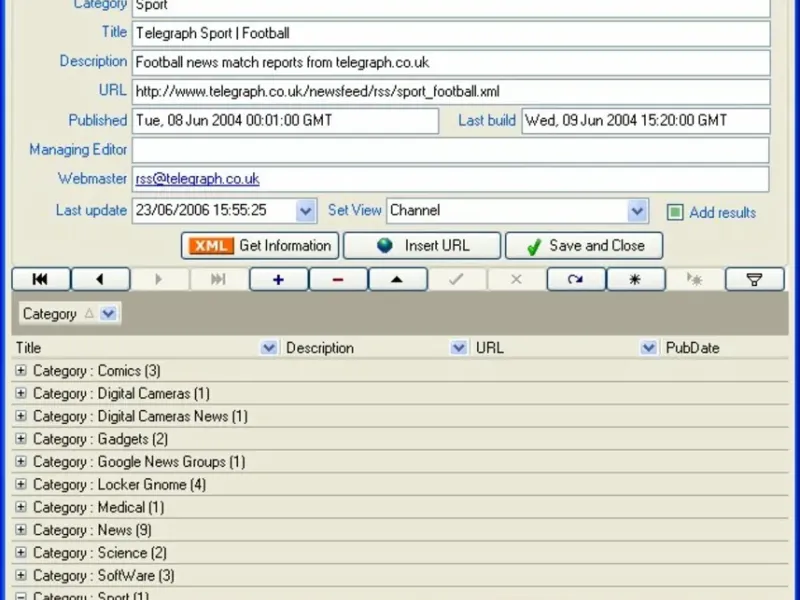Expand the Digital Cameras News group

tap(21, 416)
